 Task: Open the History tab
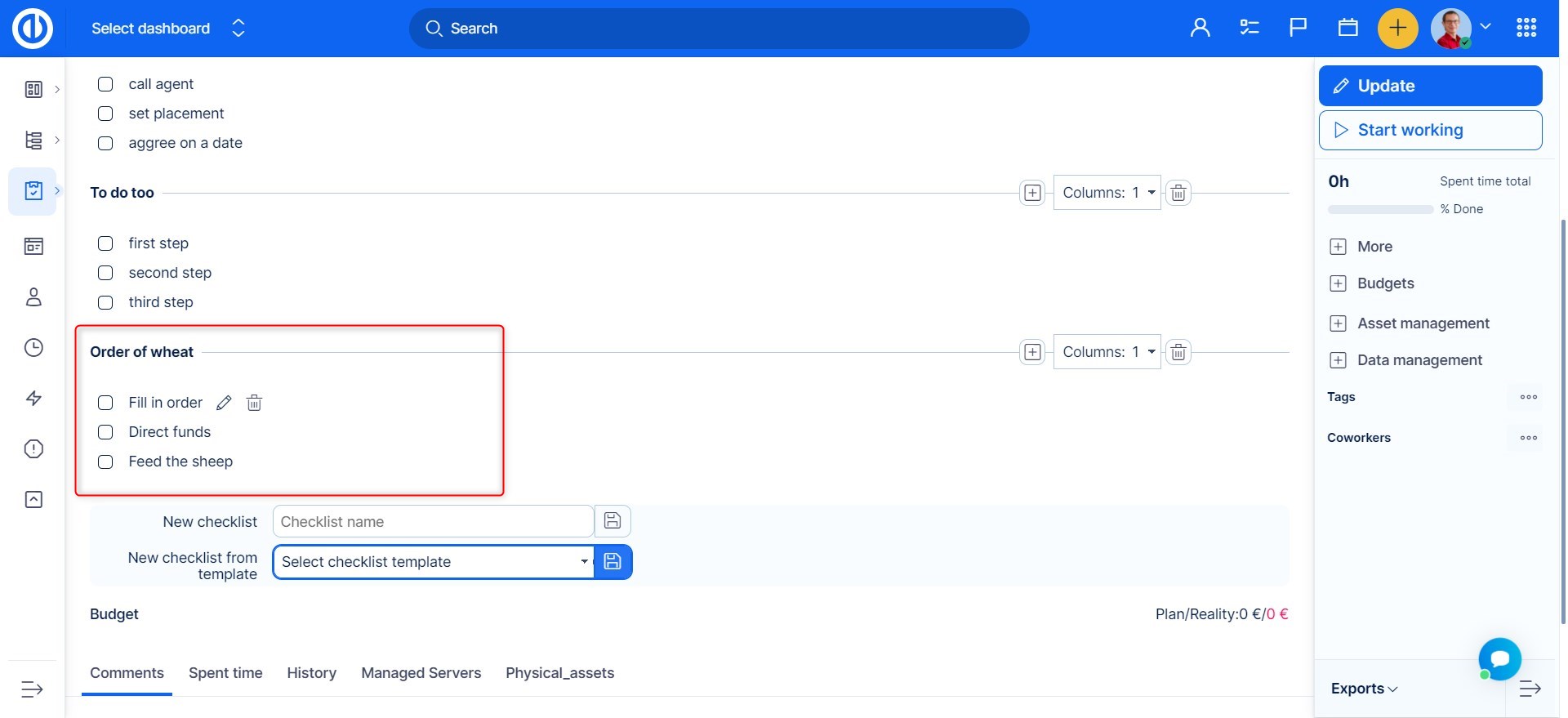[311, 673]
